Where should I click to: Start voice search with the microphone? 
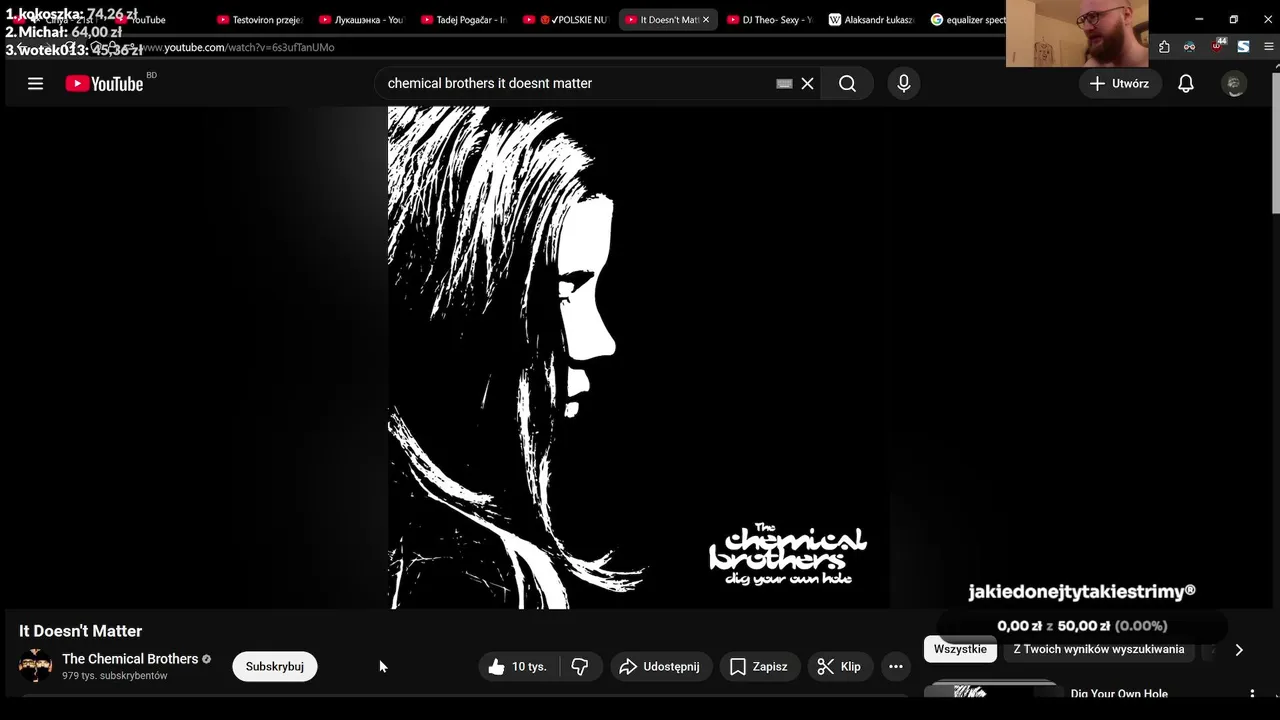(x=903, y=84)
